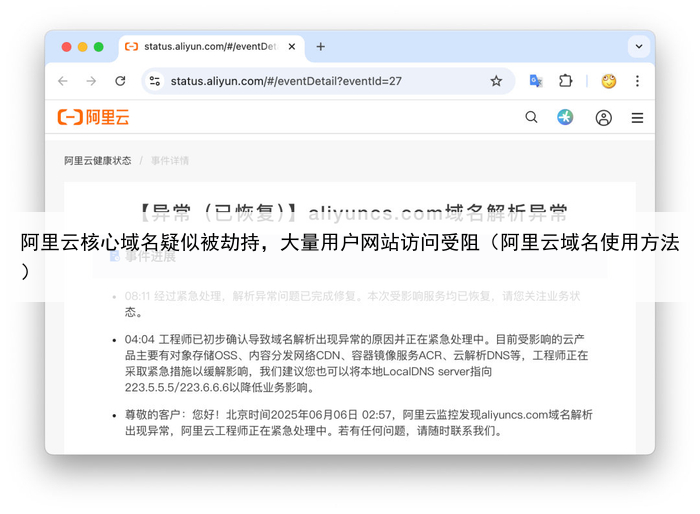
Task: Reload the current page
Action: 120,81
